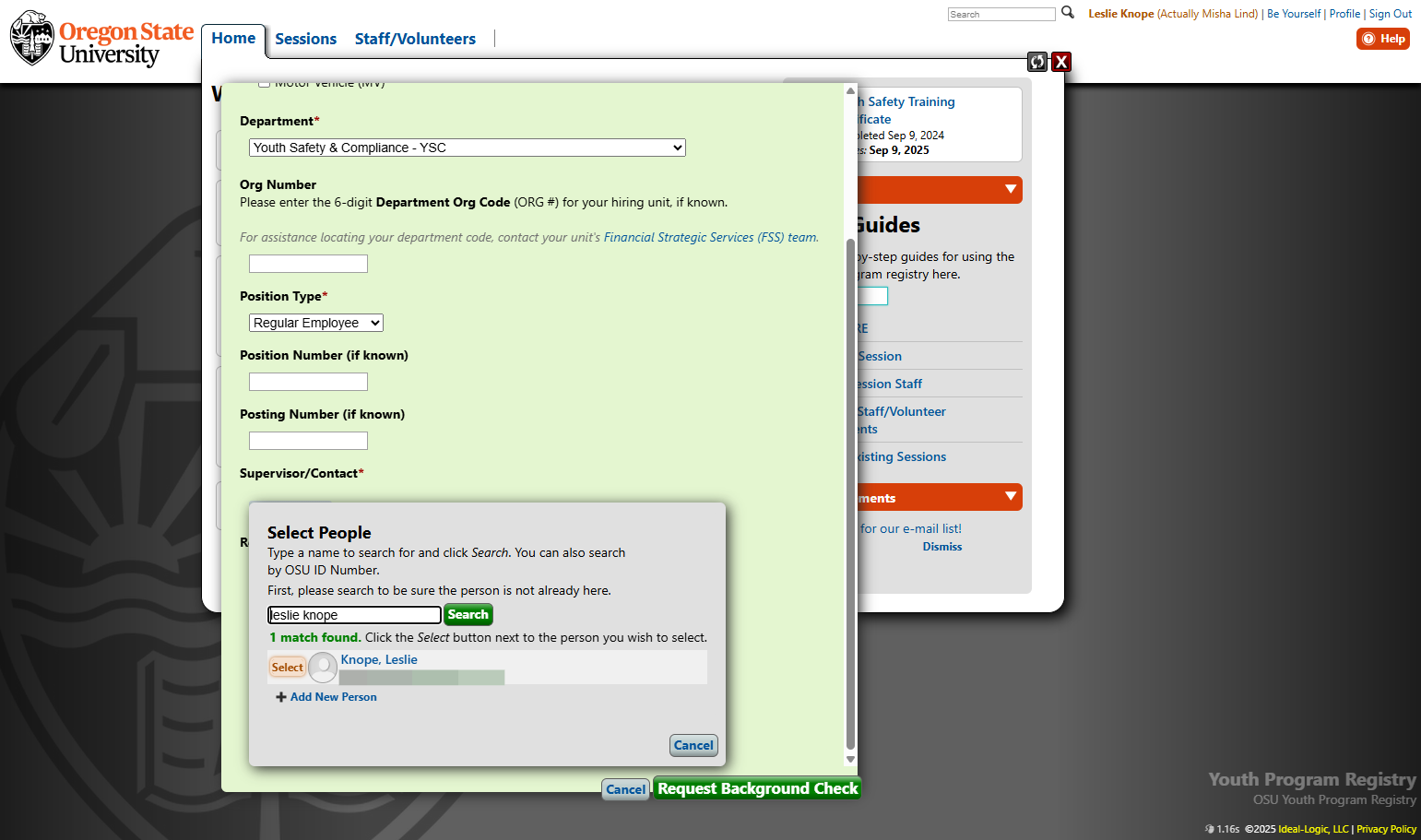Open the Privacy Policy link

coord(1386,829)
